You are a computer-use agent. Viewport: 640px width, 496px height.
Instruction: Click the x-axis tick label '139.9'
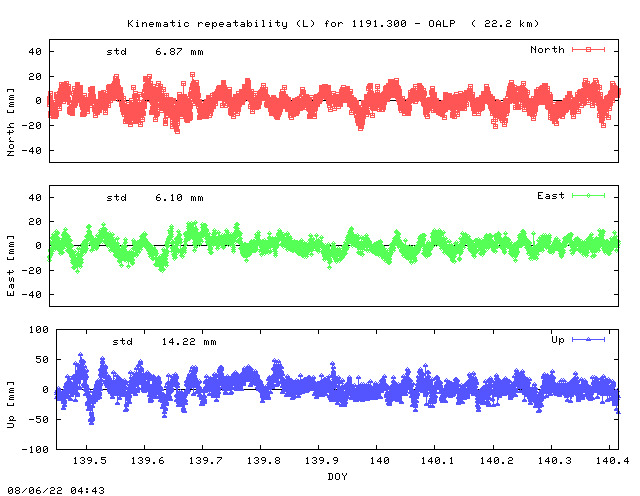(322, 461)
